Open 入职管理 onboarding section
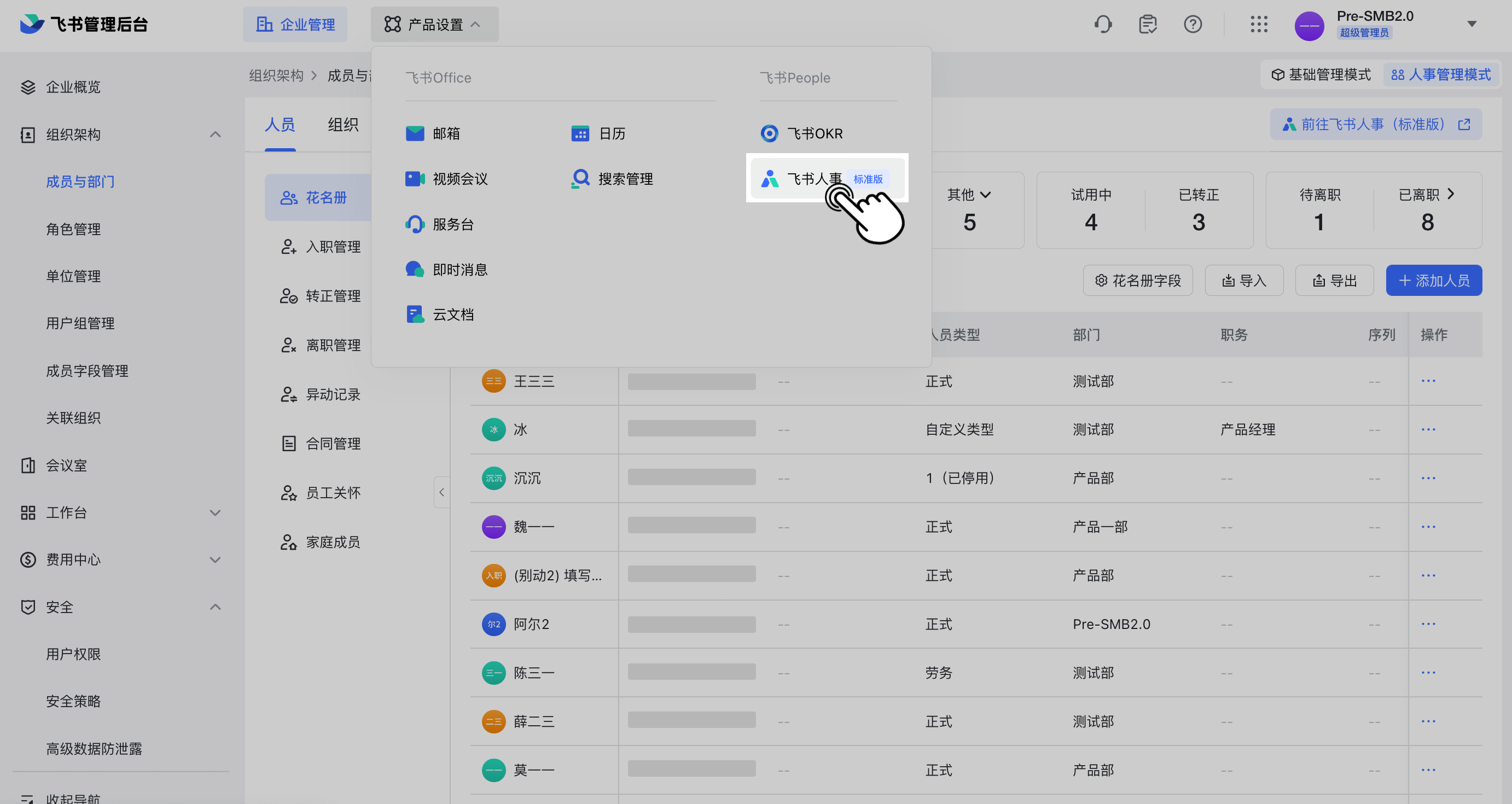Screen dimensions: 1512x804 click(x=321, y=247)
